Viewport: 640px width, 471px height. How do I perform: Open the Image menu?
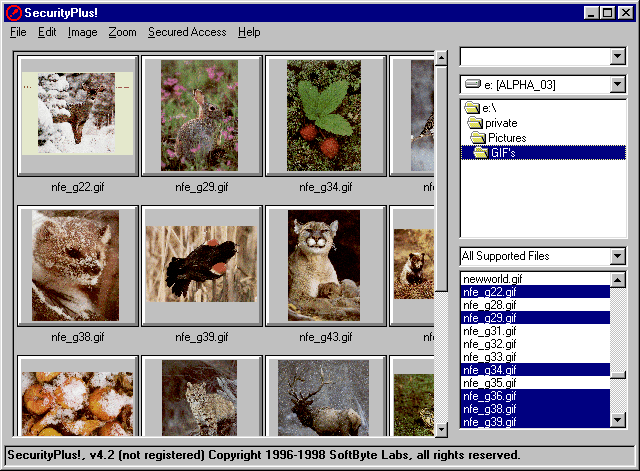[82, 32]
